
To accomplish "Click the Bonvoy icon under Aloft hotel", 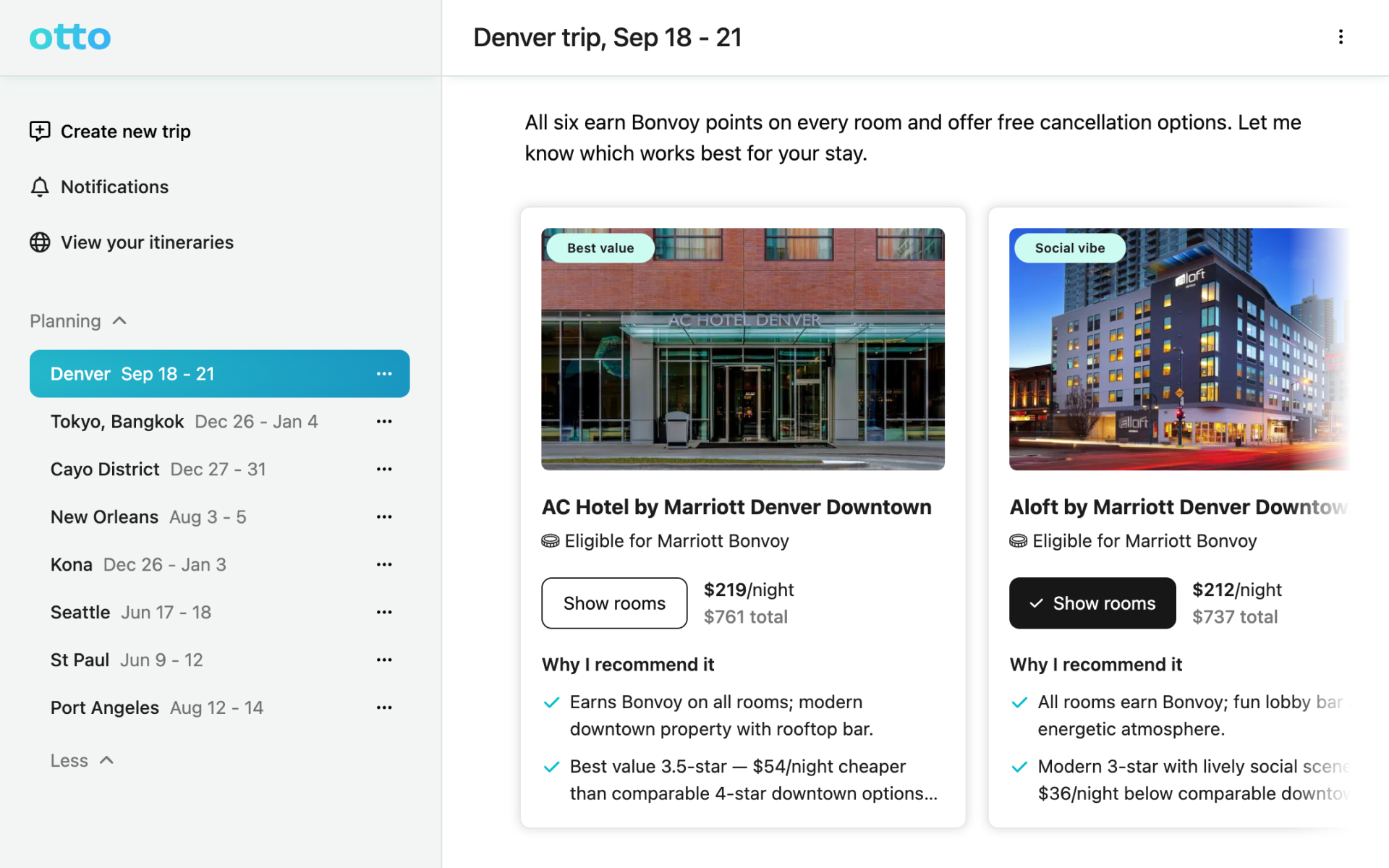I will click(x=1019, y=541).
